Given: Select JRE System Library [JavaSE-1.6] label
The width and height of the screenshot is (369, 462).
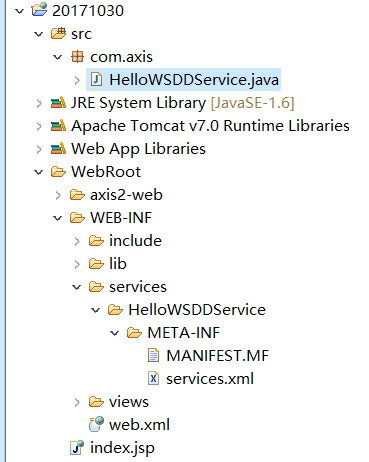Looking at the screenshot, I should (x=183, y=103).
